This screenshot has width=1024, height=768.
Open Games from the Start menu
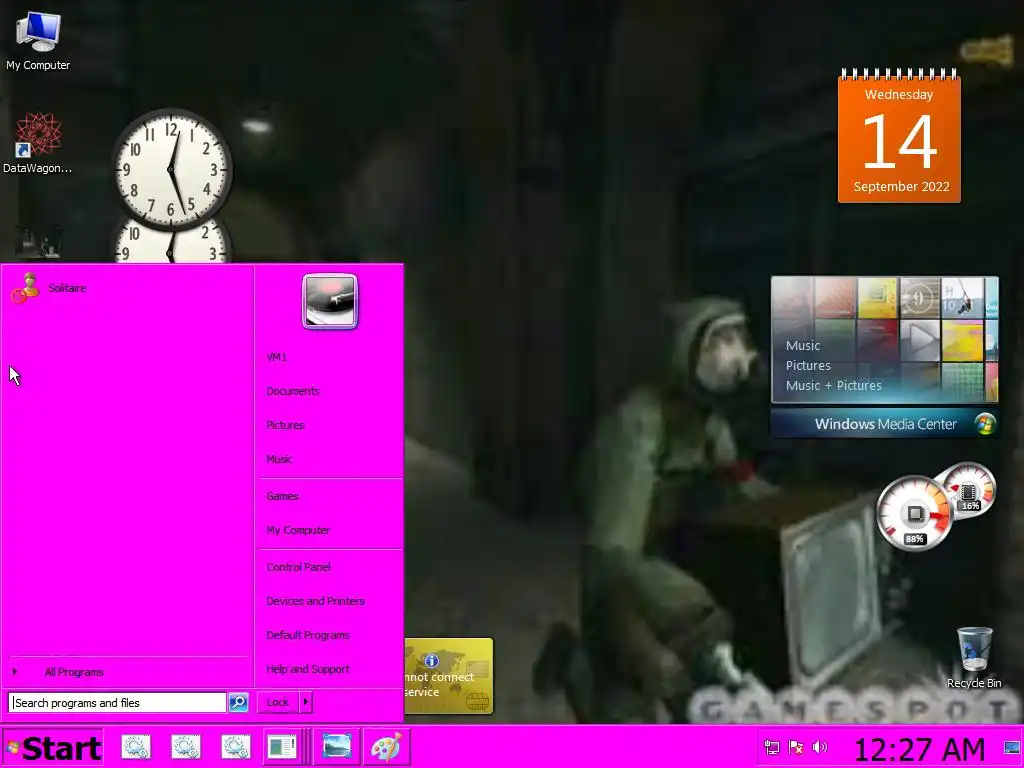point(282,496)
